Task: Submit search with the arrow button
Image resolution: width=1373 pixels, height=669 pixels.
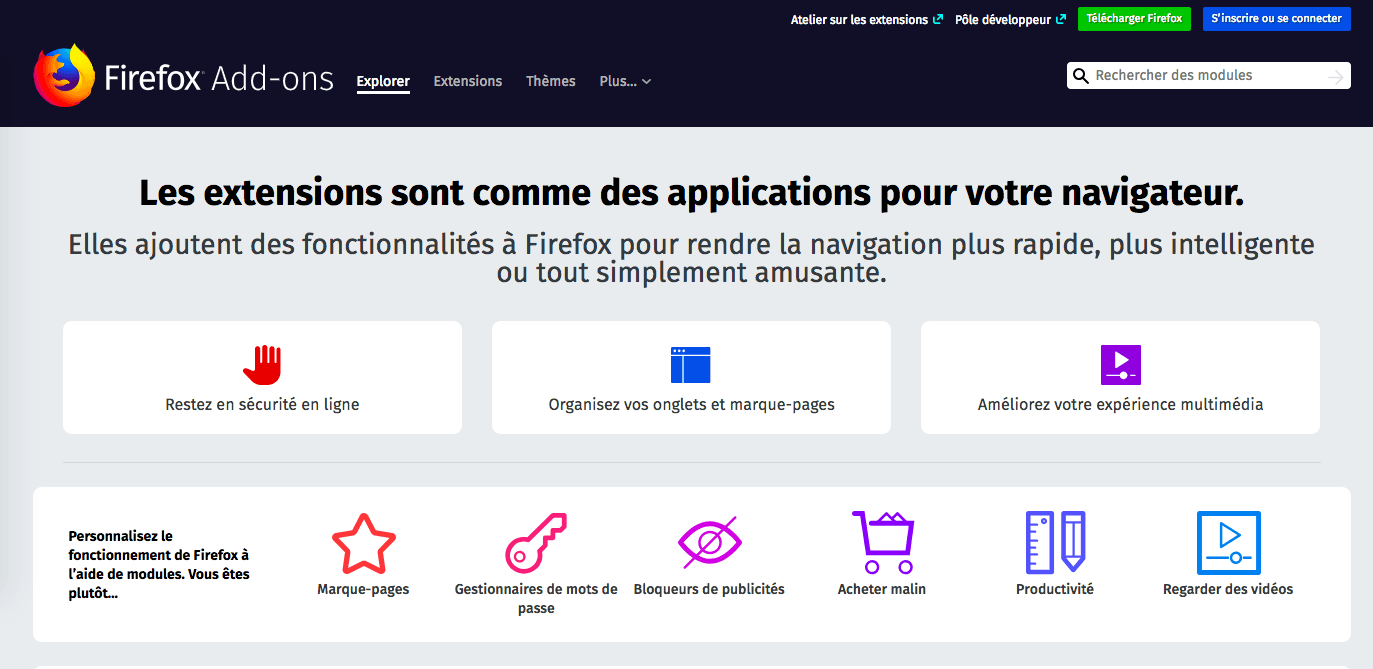Action: click(1336, 77)
